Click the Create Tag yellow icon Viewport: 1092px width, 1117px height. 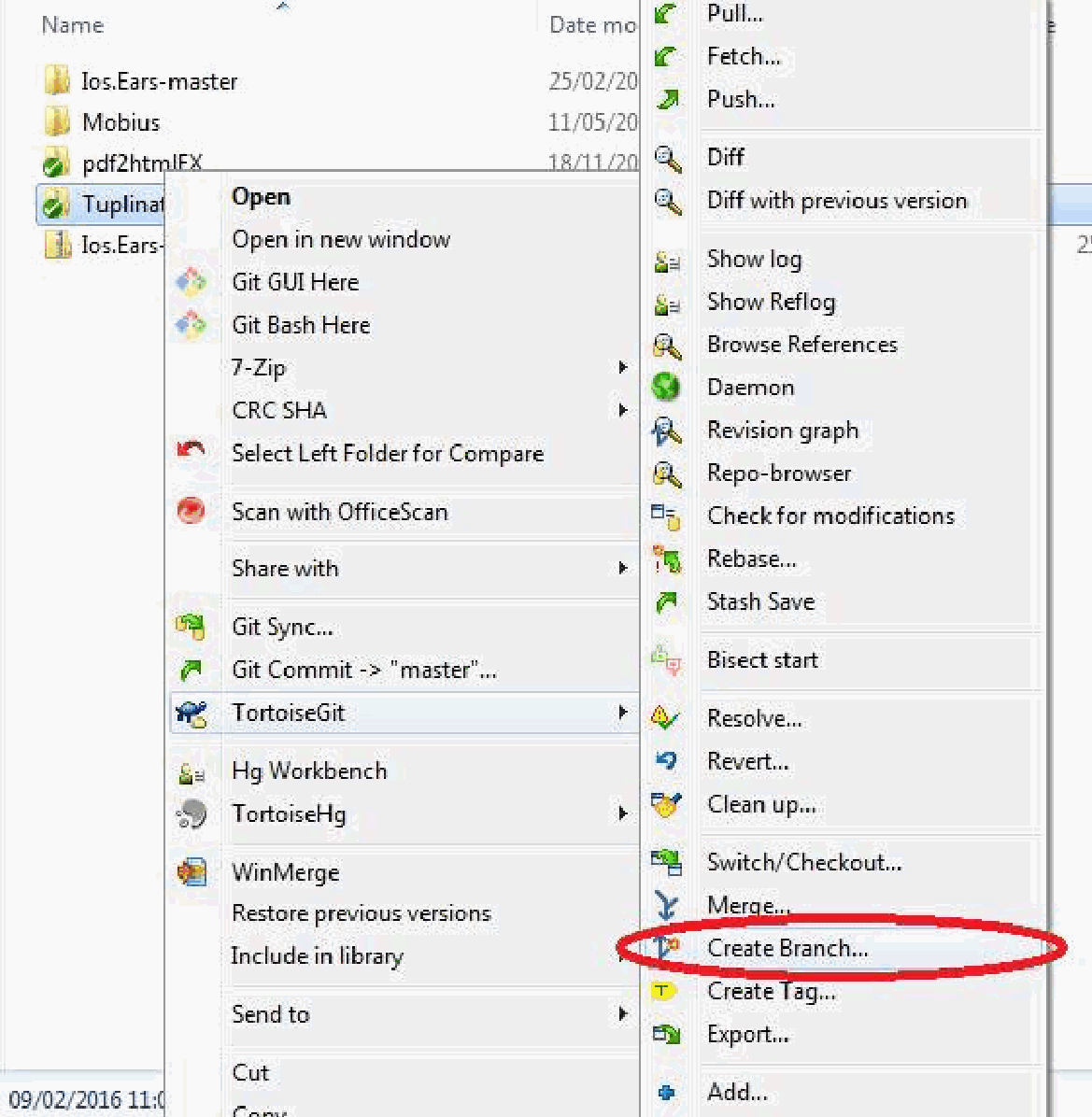[x=663, y=991]
